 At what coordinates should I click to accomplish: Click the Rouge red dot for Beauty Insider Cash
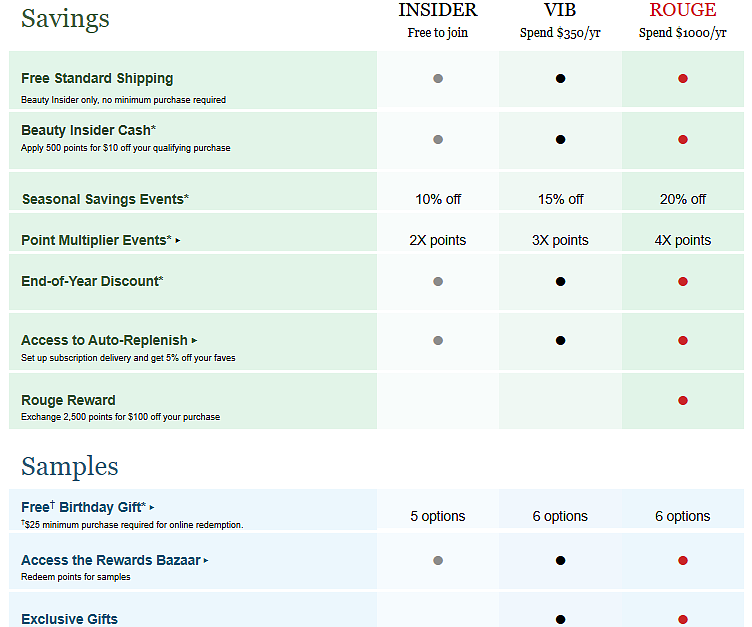click(x=683, y=140)
